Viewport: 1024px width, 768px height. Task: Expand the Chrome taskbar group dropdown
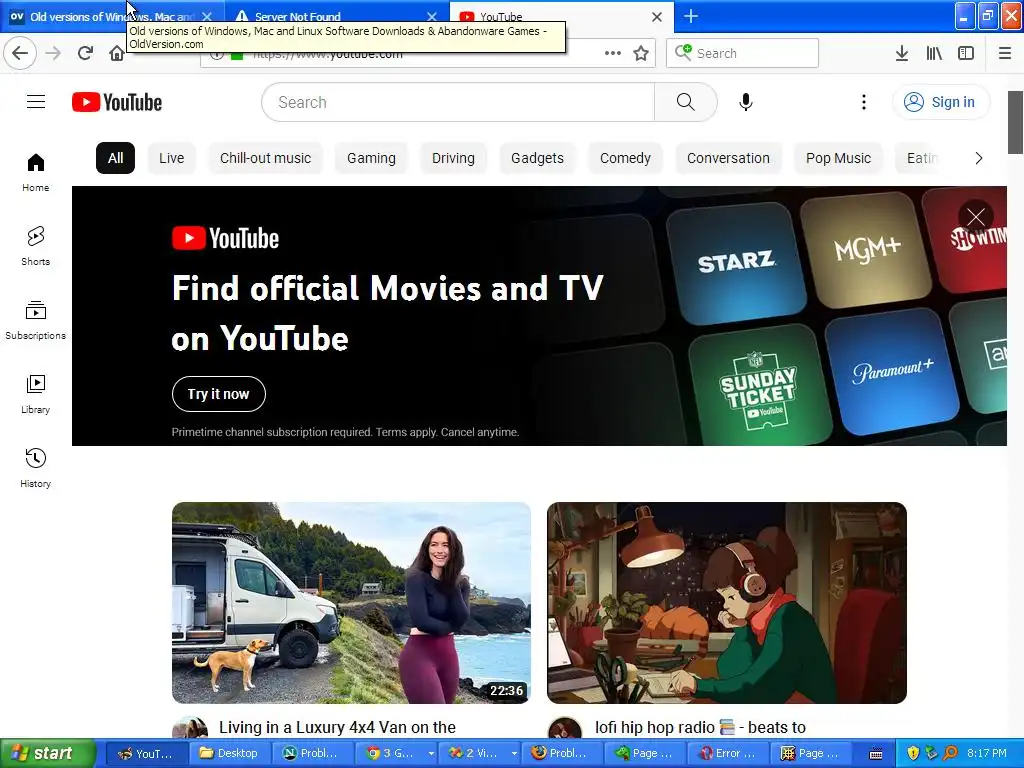431,753
